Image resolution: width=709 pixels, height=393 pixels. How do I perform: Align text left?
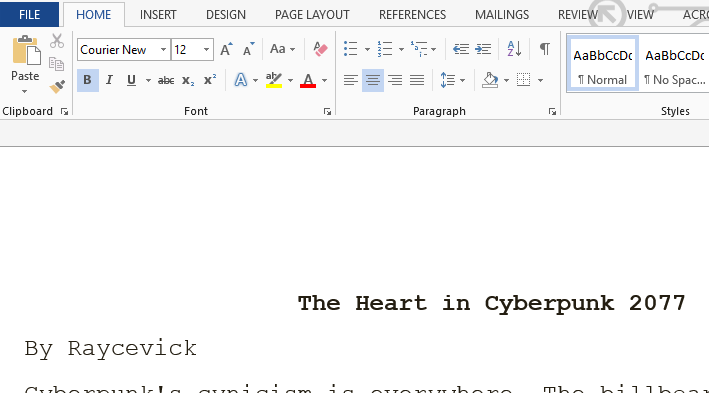pyautogui.click(x=350, y=80)
